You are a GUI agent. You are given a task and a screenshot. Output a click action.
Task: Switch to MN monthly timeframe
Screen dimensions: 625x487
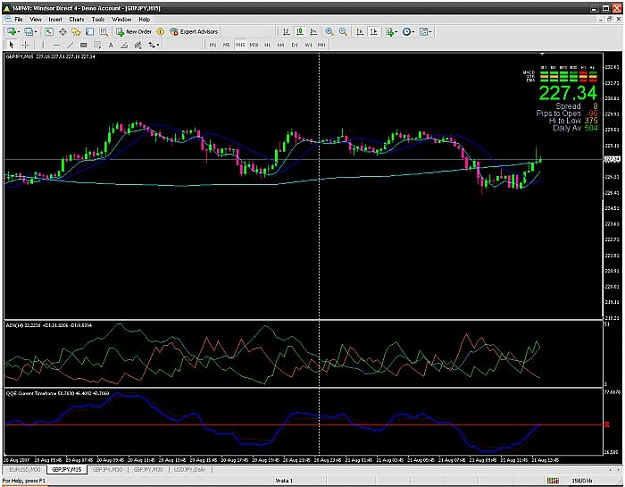click(322, 45)
